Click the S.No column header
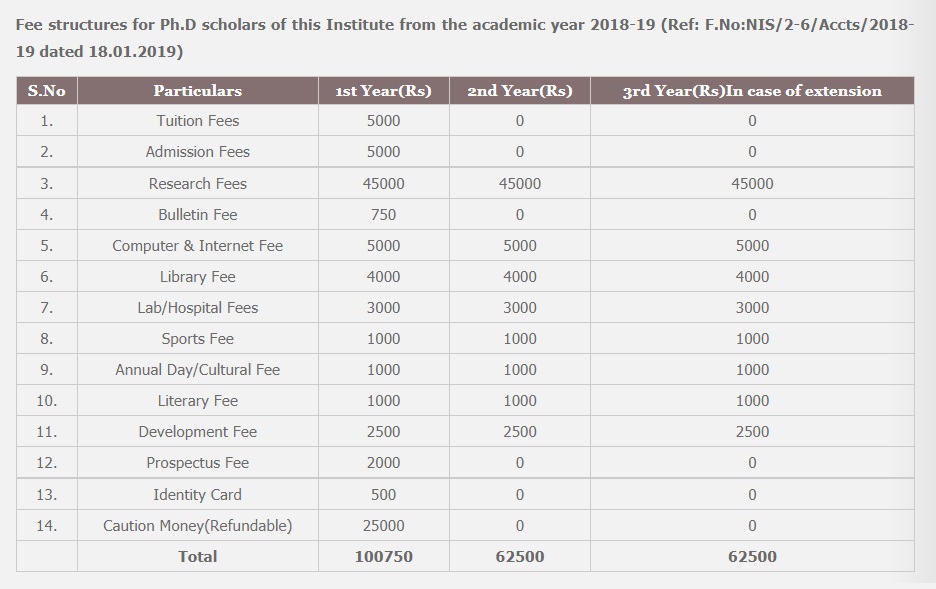936x589 pixels. (47, 91)
